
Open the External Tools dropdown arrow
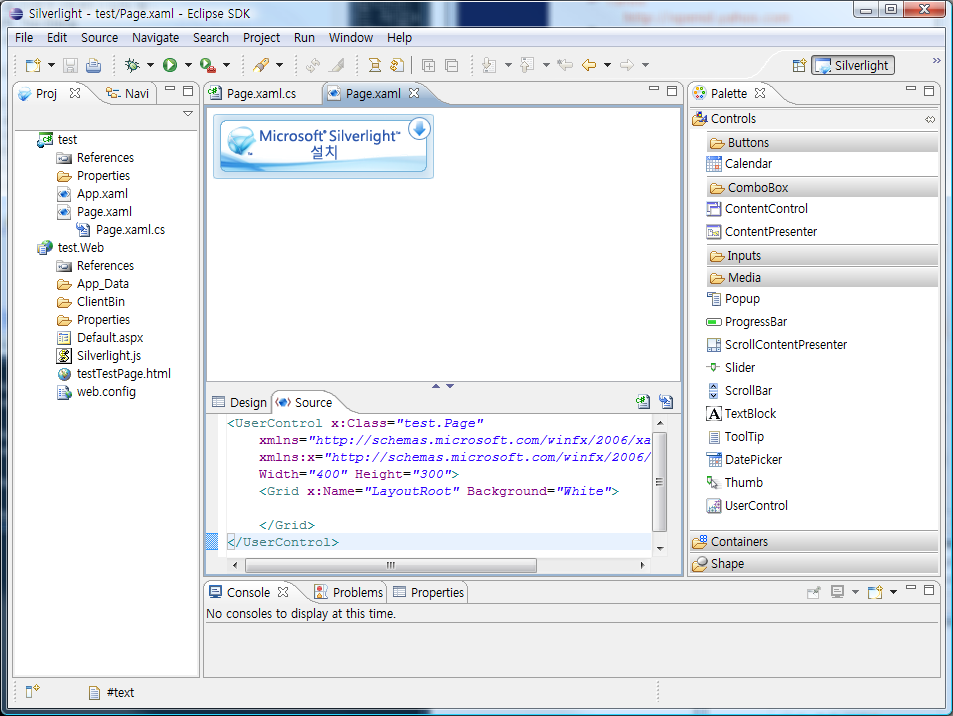(226, 65)
